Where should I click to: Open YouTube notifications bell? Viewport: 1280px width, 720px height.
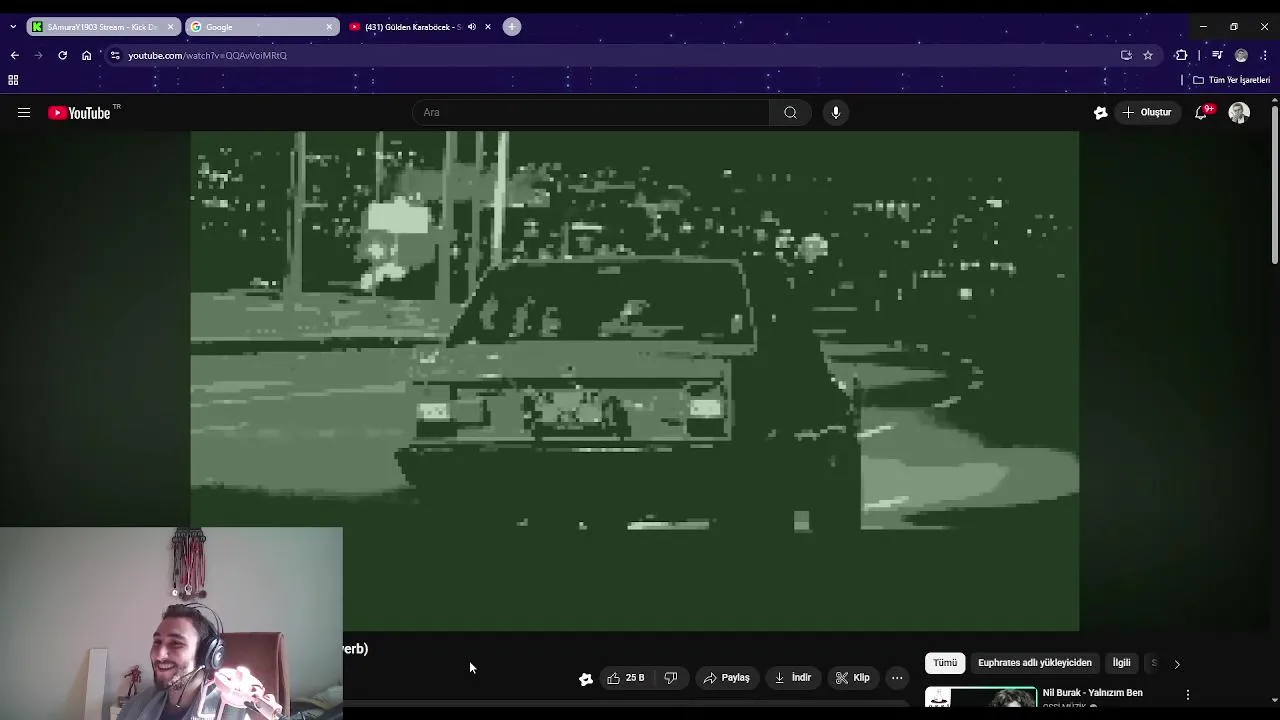[x=1201, y=113]
